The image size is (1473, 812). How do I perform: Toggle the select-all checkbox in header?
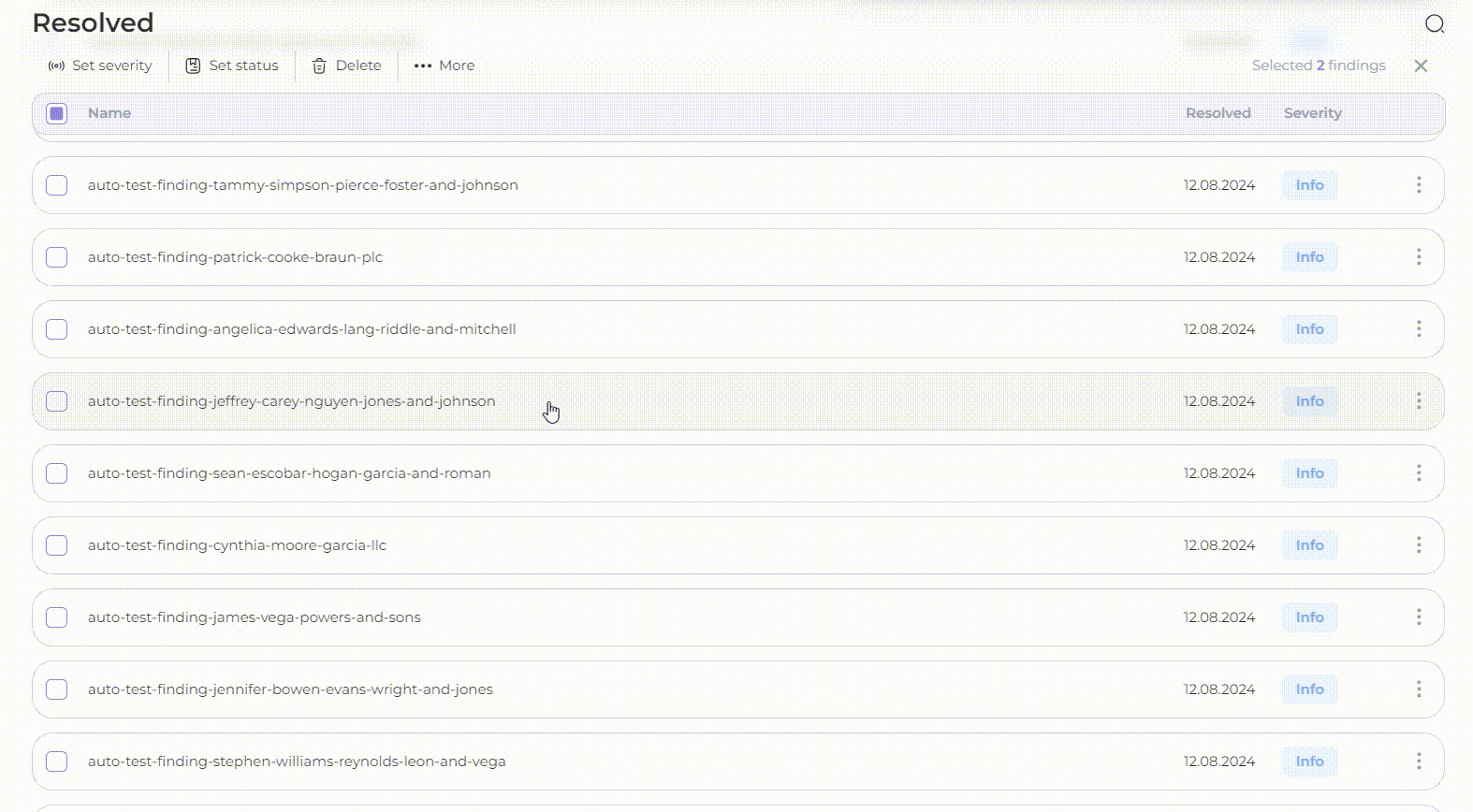coord(57,113)
